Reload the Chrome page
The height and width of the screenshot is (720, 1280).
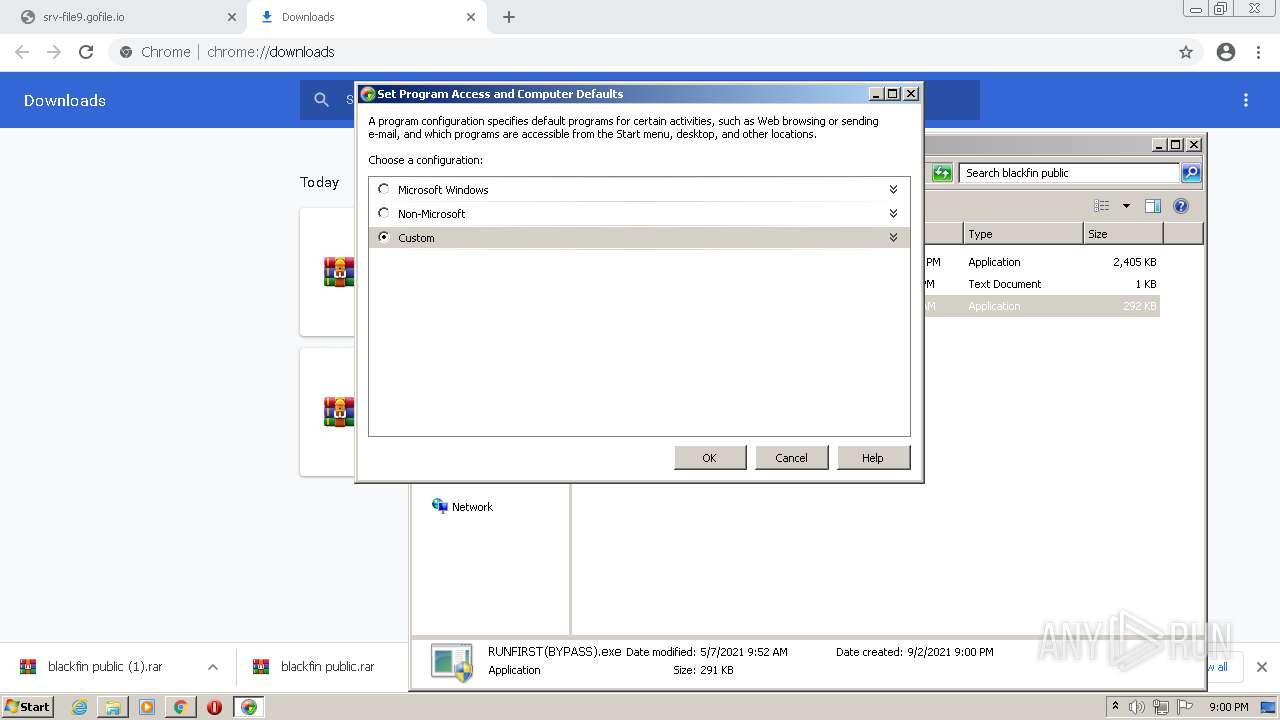click(86, 52)
